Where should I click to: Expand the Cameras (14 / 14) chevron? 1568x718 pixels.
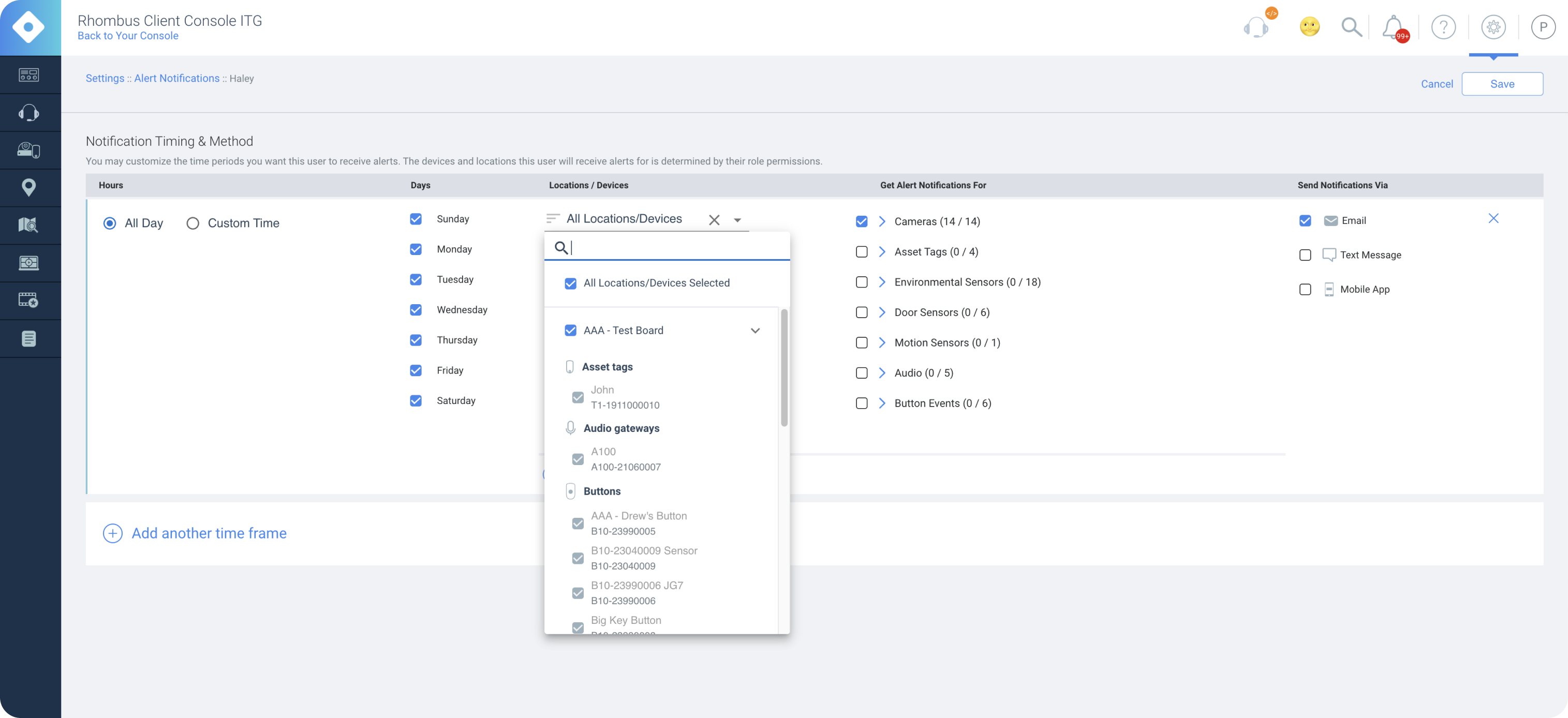pyautogui.click(x=881, y=221)
